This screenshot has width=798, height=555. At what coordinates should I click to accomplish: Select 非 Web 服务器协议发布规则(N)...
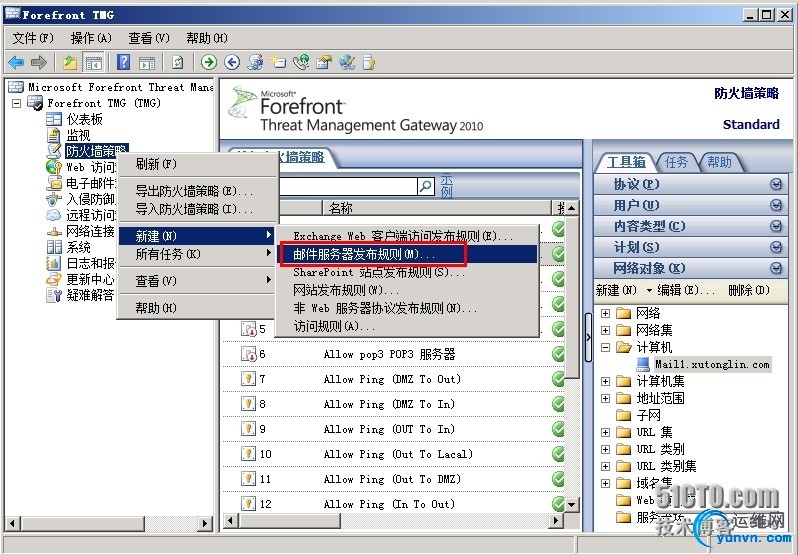407,308
